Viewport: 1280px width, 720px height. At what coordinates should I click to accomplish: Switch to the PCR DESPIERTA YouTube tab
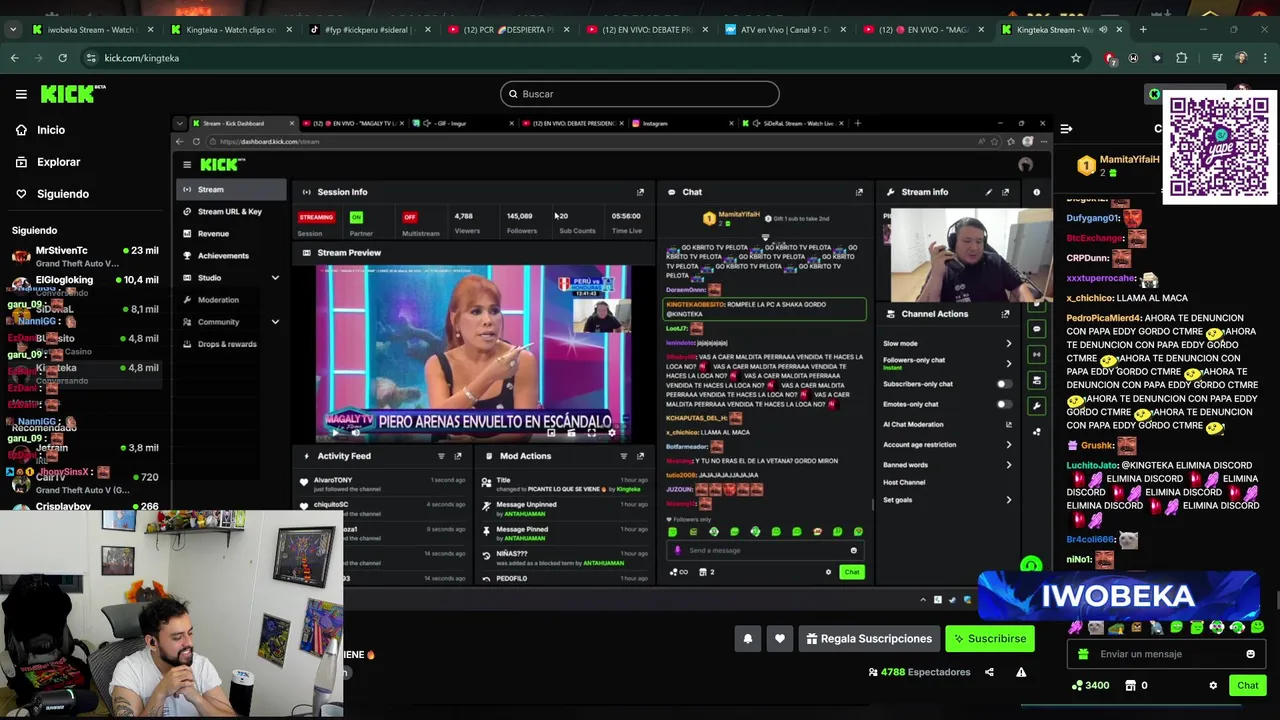click(x=508, y=29)
